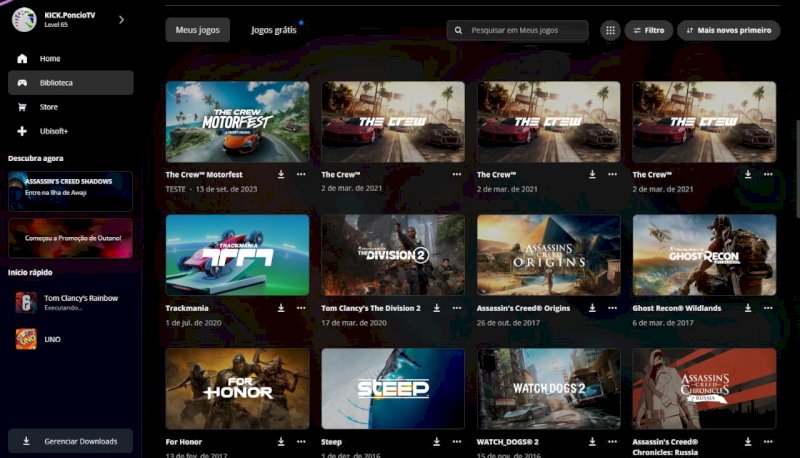The image size is (800, 458).
Task: Open the Promoção de Outono banner
Action: 70,238
